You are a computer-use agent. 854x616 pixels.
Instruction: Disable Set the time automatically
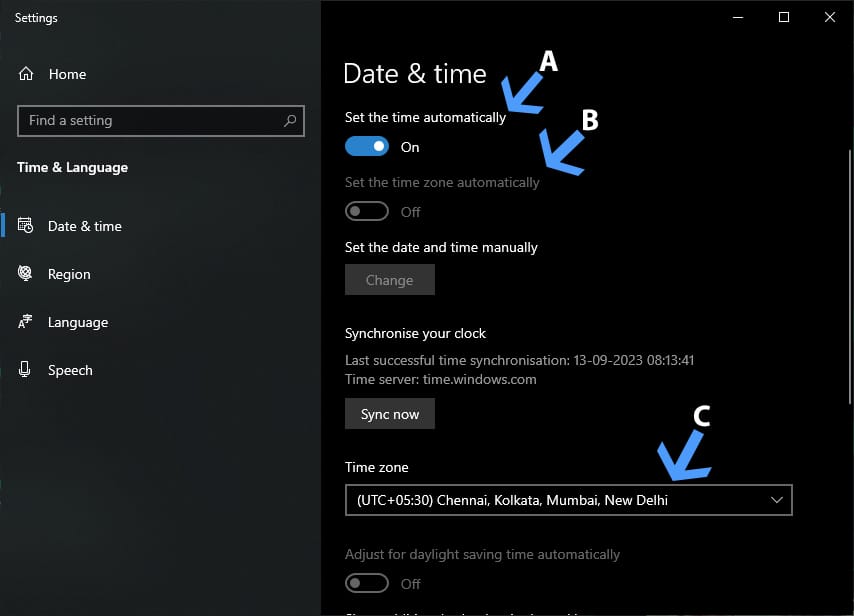click(367, 146)
